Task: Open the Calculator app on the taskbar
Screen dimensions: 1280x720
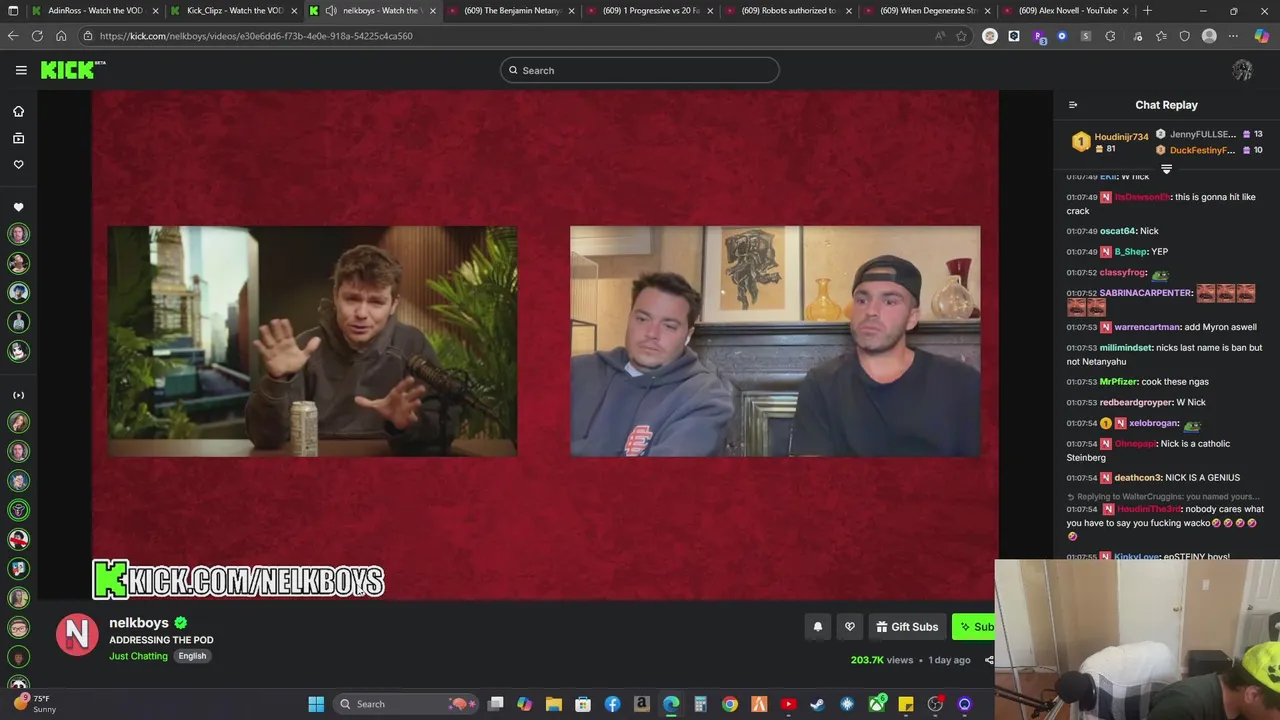Action: 700,704
